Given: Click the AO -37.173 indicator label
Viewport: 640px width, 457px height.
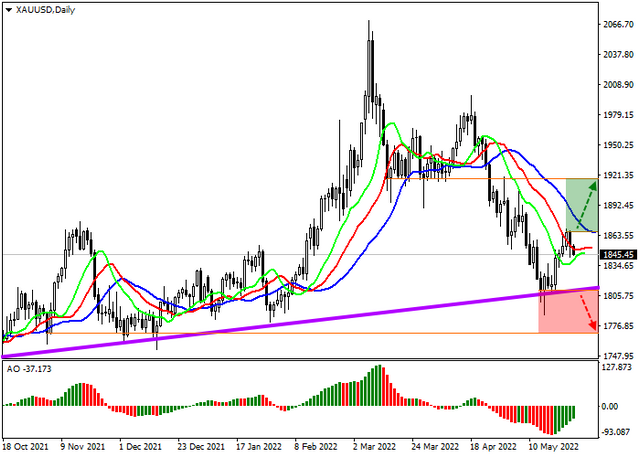Looking at the screenshot, I should coord(29,369).
